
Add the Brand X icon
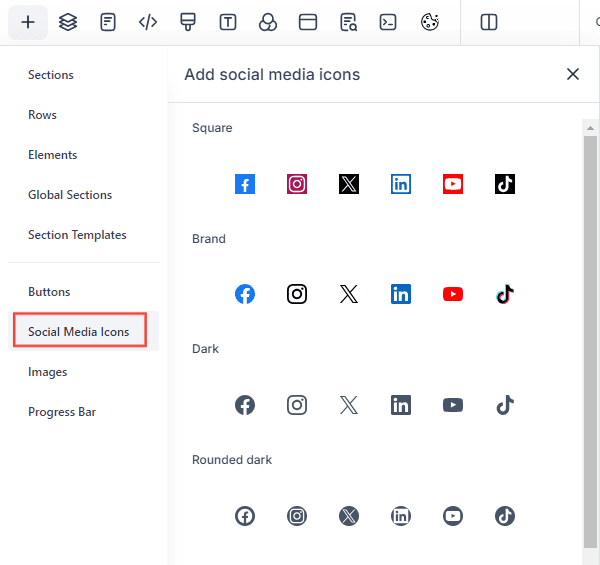(x=349, y=294)
